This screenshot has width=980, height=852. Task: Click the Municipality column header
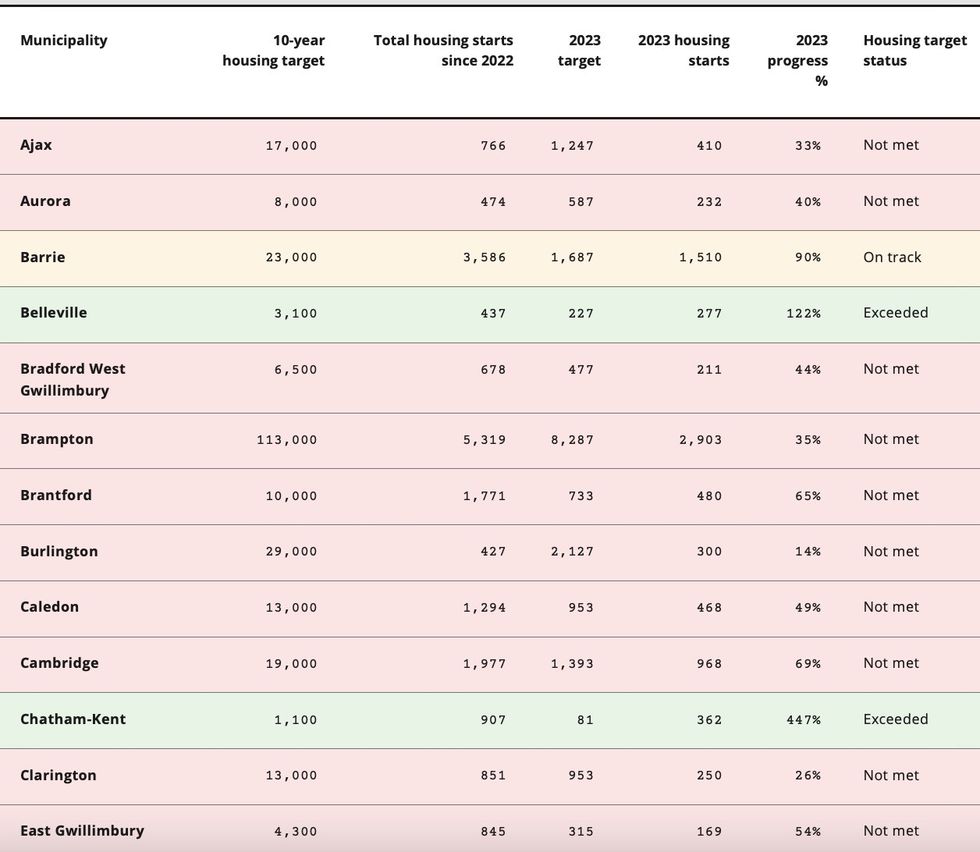[64, 41]
